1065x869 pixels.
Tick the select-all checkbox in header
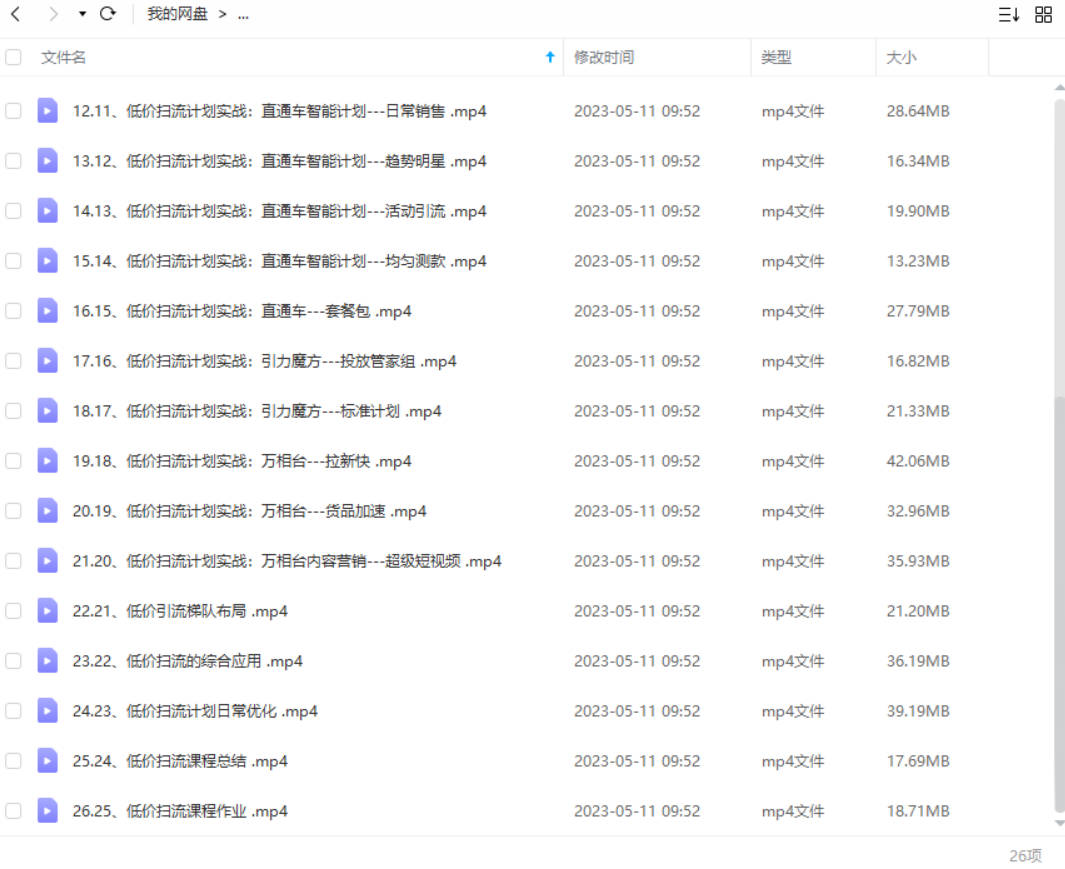(x=13, y=57)
